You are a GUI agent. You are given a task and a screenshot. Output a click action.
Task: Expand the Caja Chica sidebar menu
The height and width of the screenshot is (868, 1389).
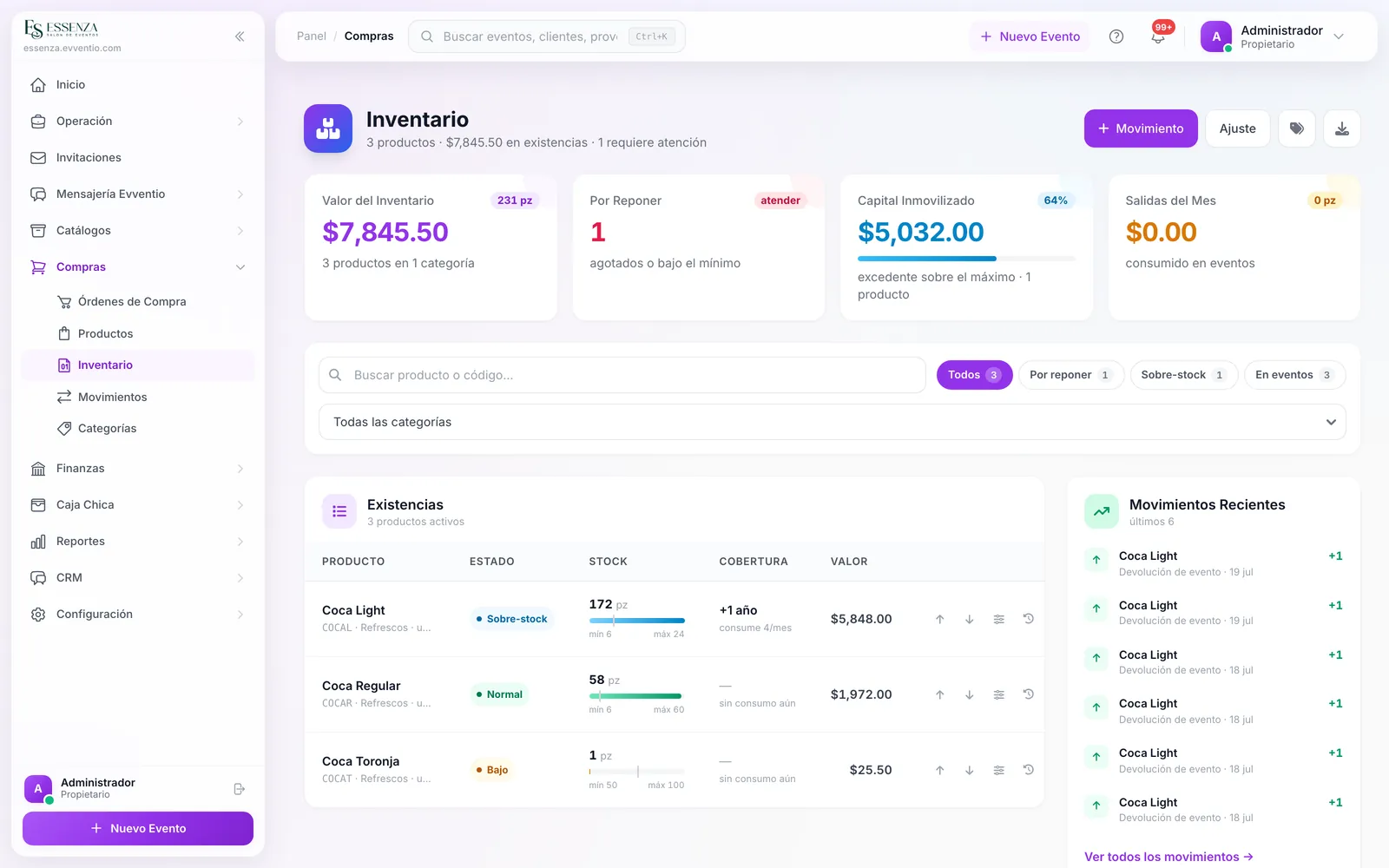click(138, 505)
